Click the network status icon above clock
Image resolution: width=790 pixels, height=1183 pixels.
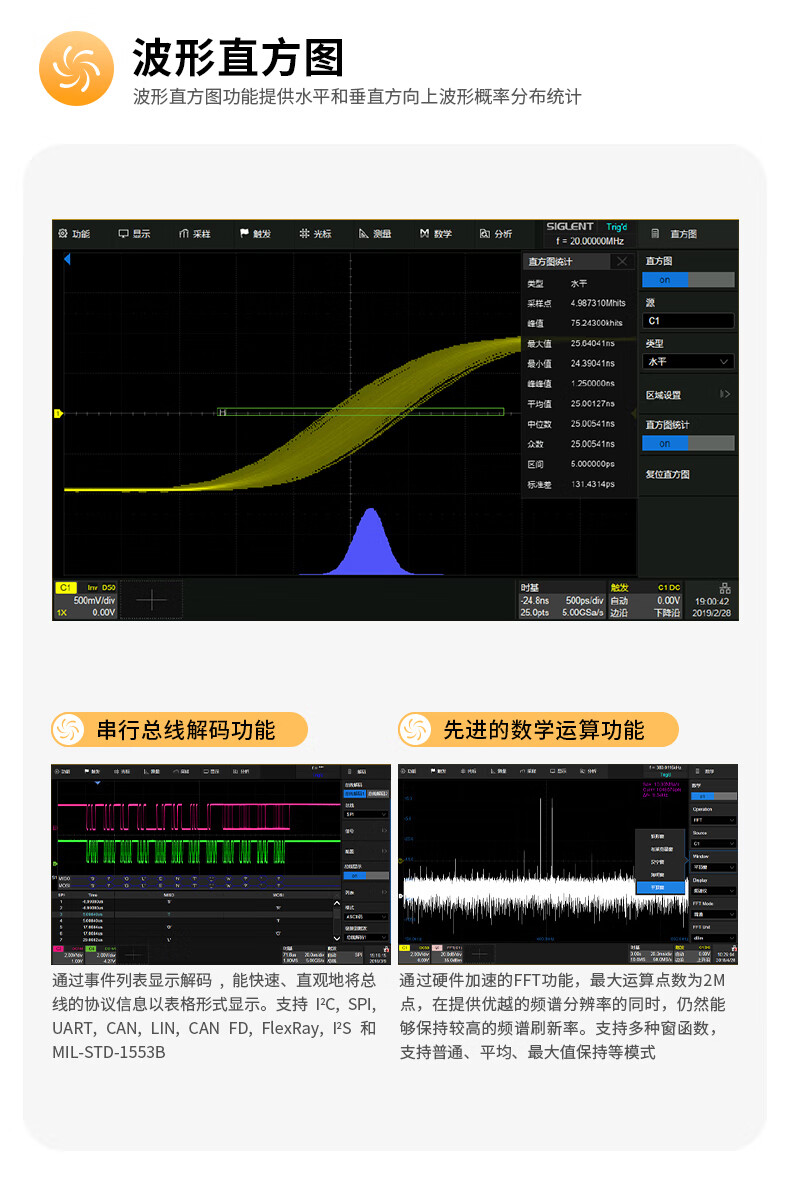pos(725,587)
